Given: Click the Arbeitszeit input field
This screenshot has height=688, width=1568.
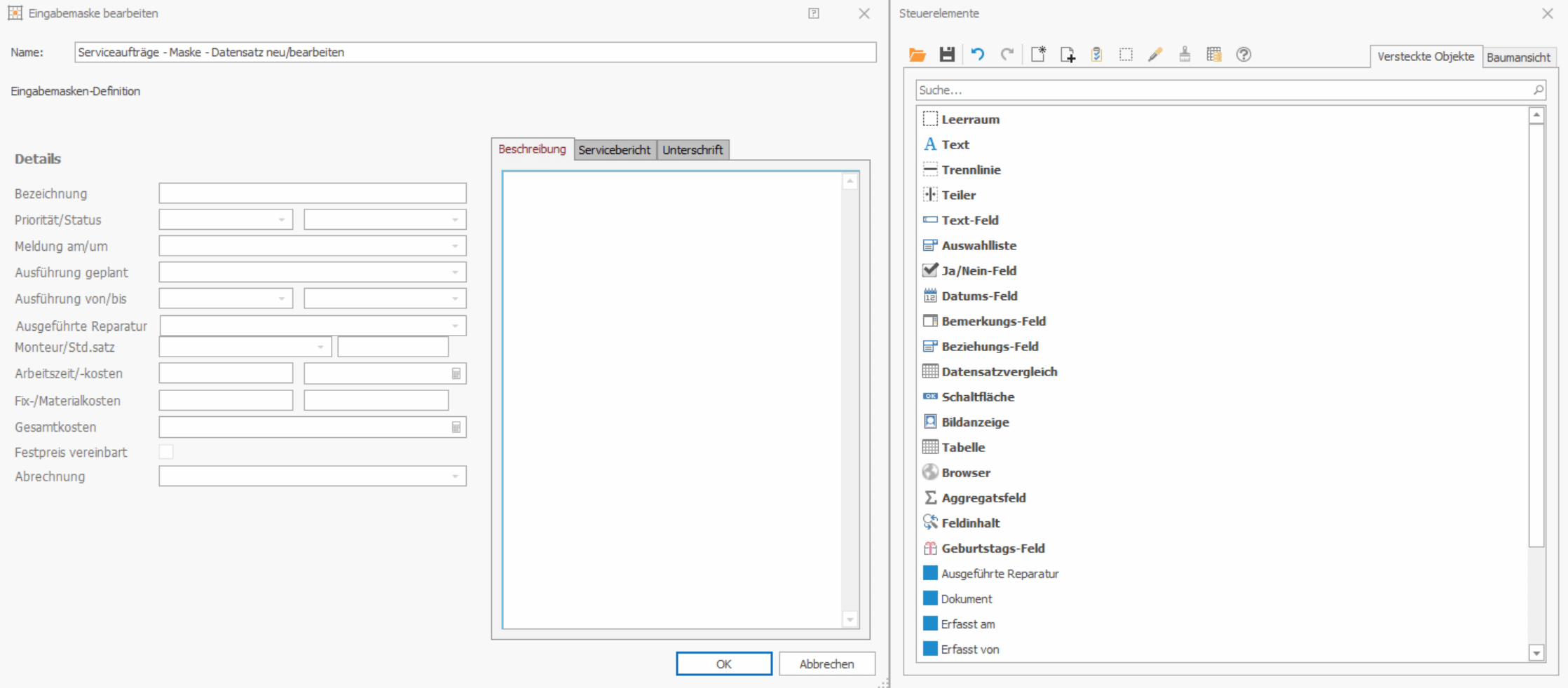Looking at the screenshot, I should coord(226,373).
